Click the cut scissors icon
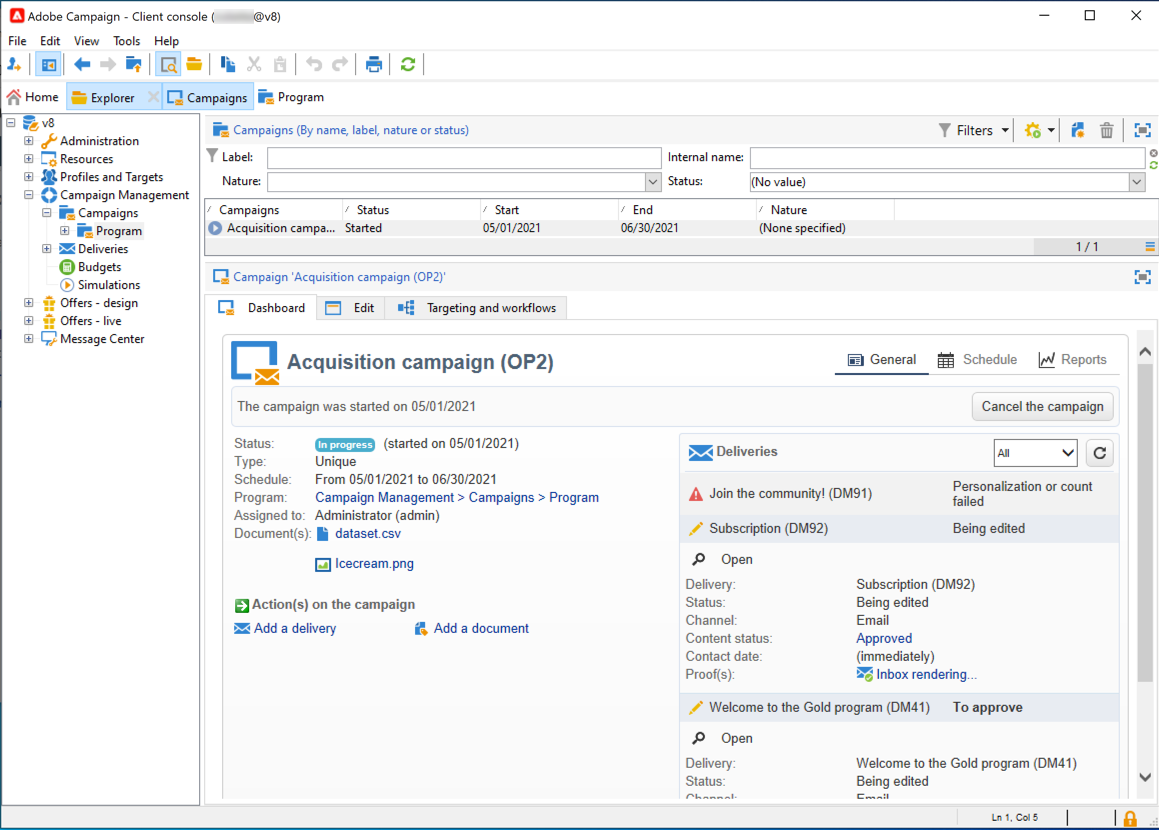The width and height of the screenshot is (1159, 830). pos(254,64)
